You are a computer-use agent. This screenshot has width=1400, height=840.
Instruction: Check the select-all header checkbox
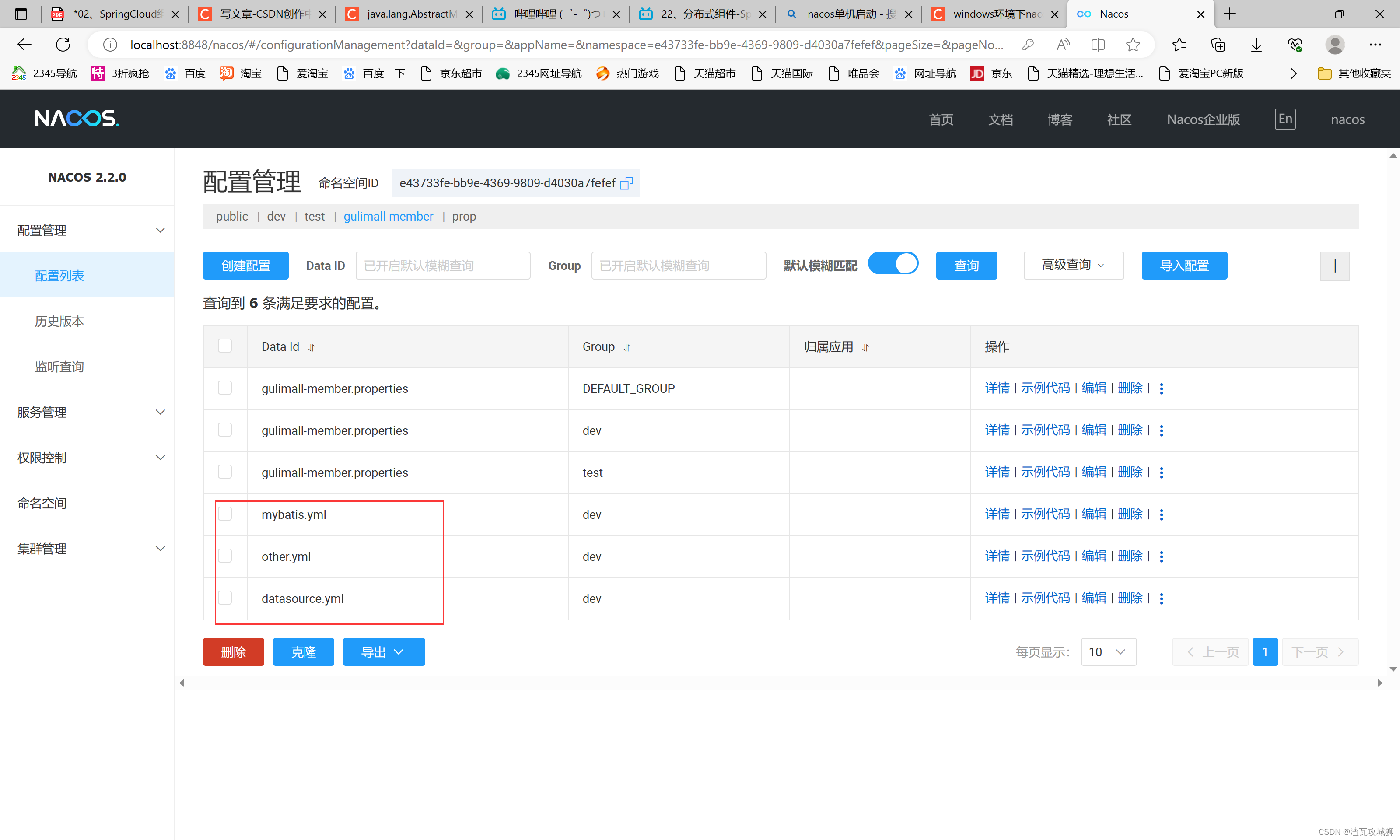[225, 346]
